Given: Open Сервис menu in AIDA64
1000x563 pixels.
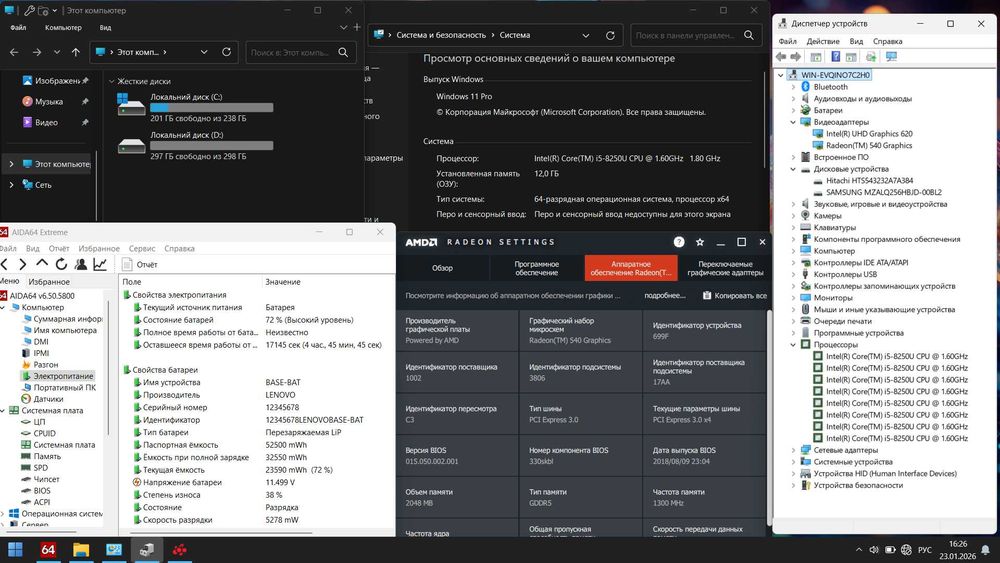Looking at the screenshot, I should [x=142, y=249].
